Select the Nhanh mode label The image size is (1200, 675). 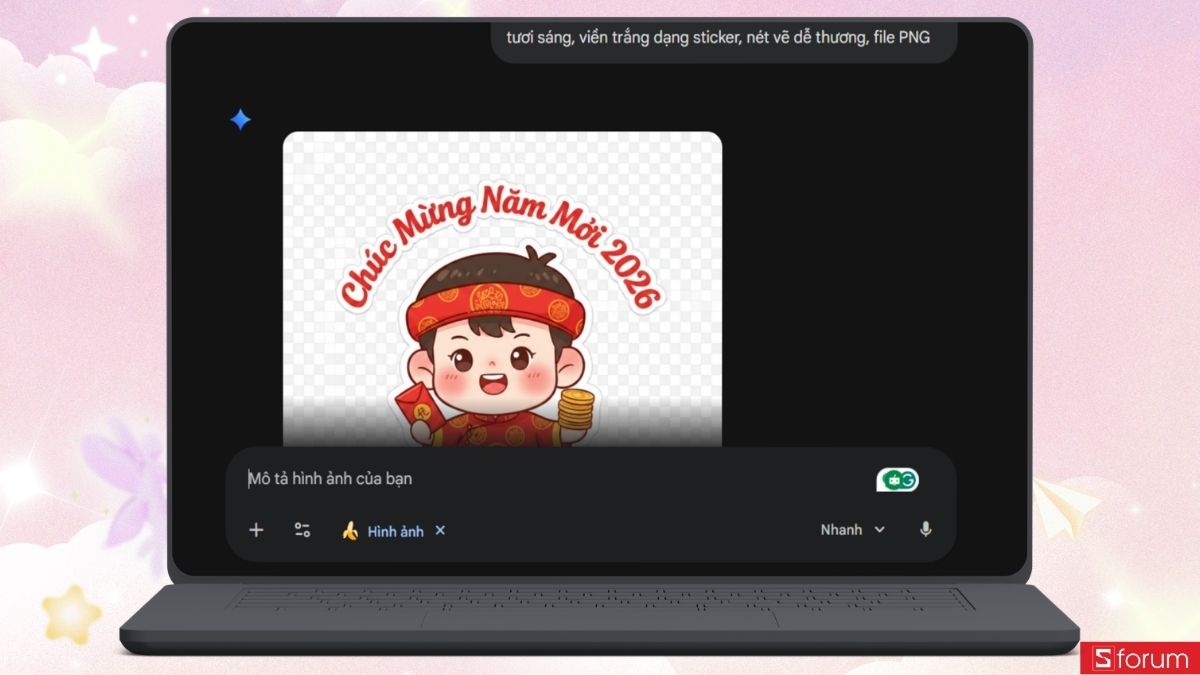pyautogui.click(x=840, y=530)
